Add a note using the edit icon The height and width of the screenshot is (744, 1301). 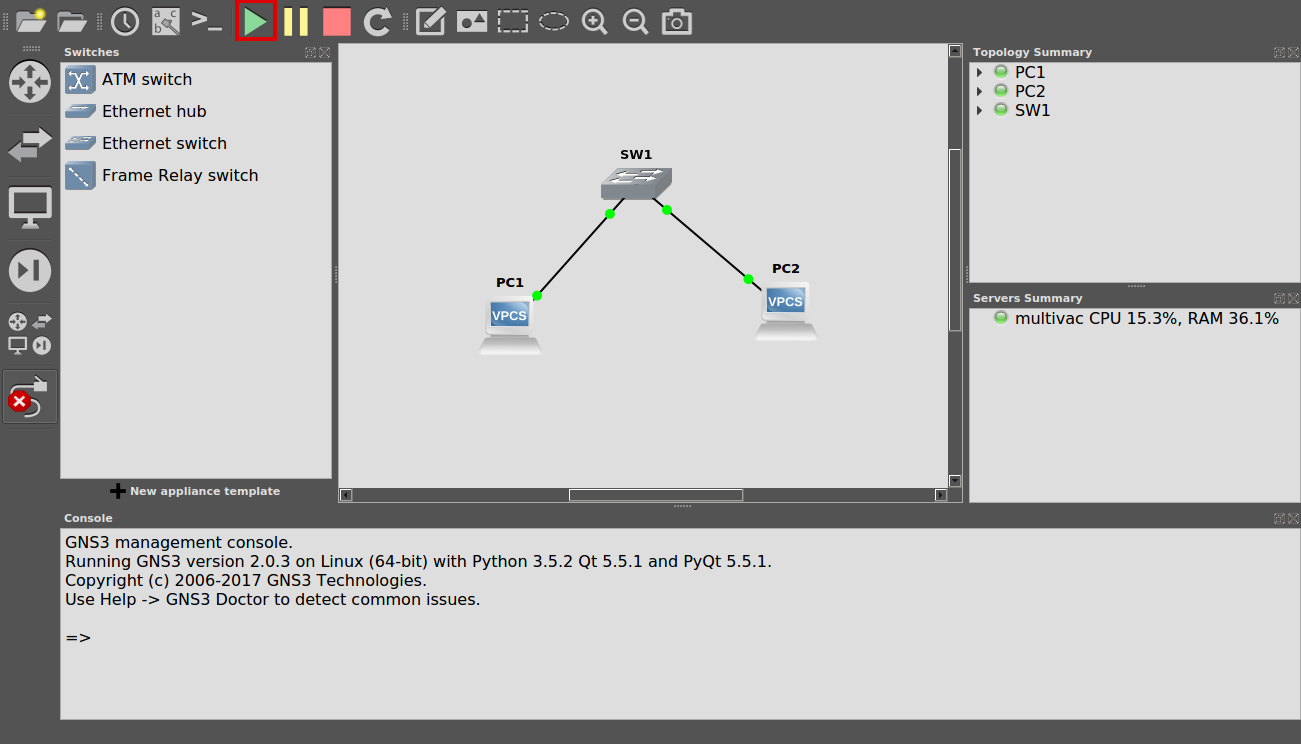click(x=430, y=21)
